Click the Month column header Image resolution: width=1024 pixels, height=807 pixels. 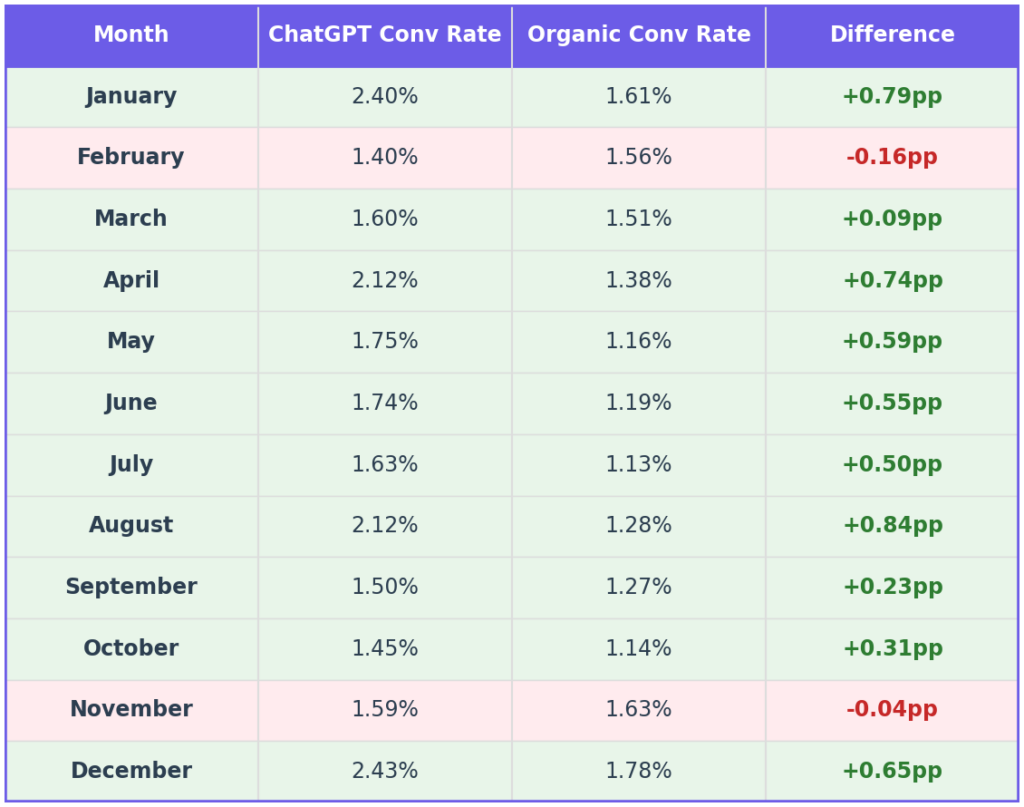coord(131,35)
